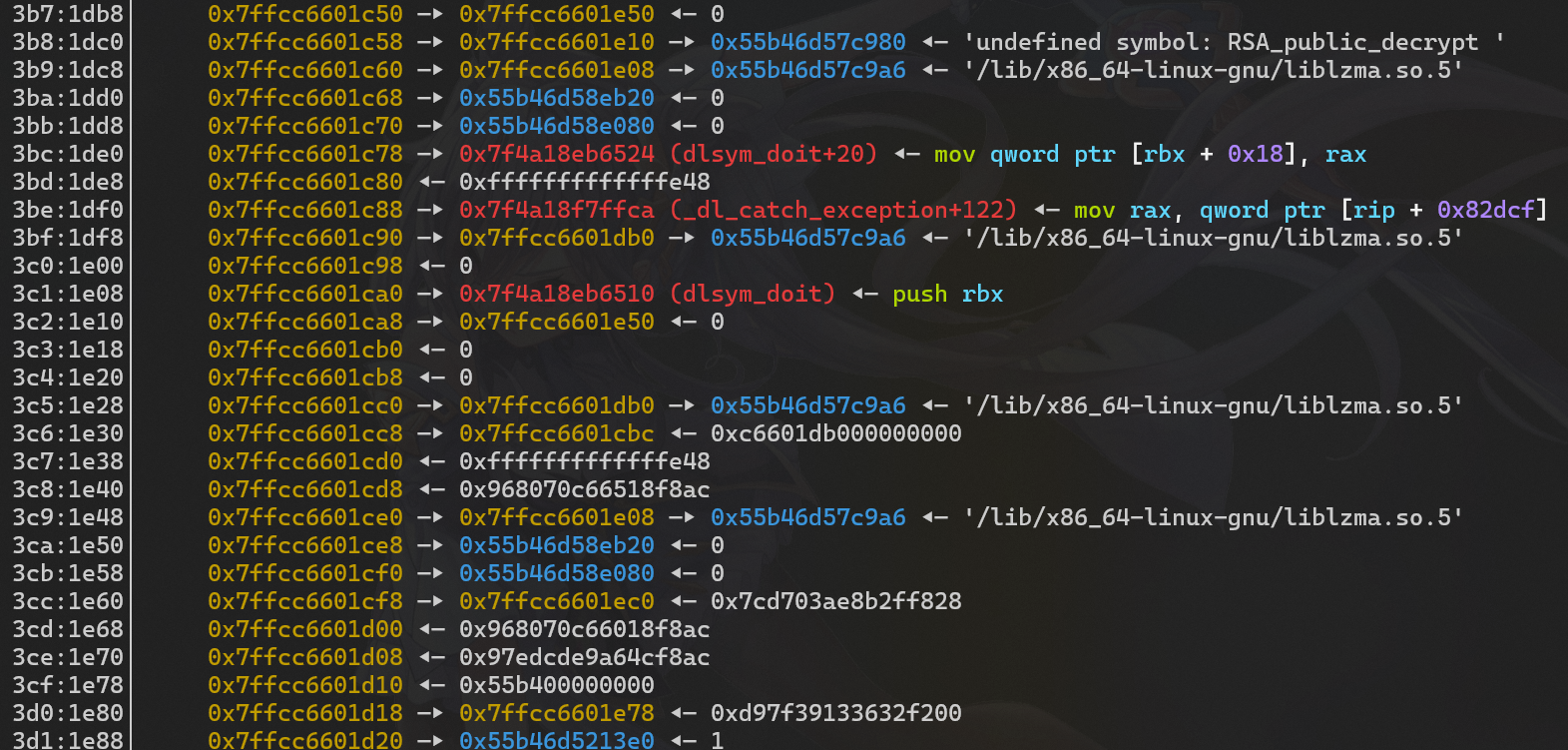Select stack pointer 0x7ffcc6601cbc
This screenshot has height=750, width=1568.
(557, 433)
